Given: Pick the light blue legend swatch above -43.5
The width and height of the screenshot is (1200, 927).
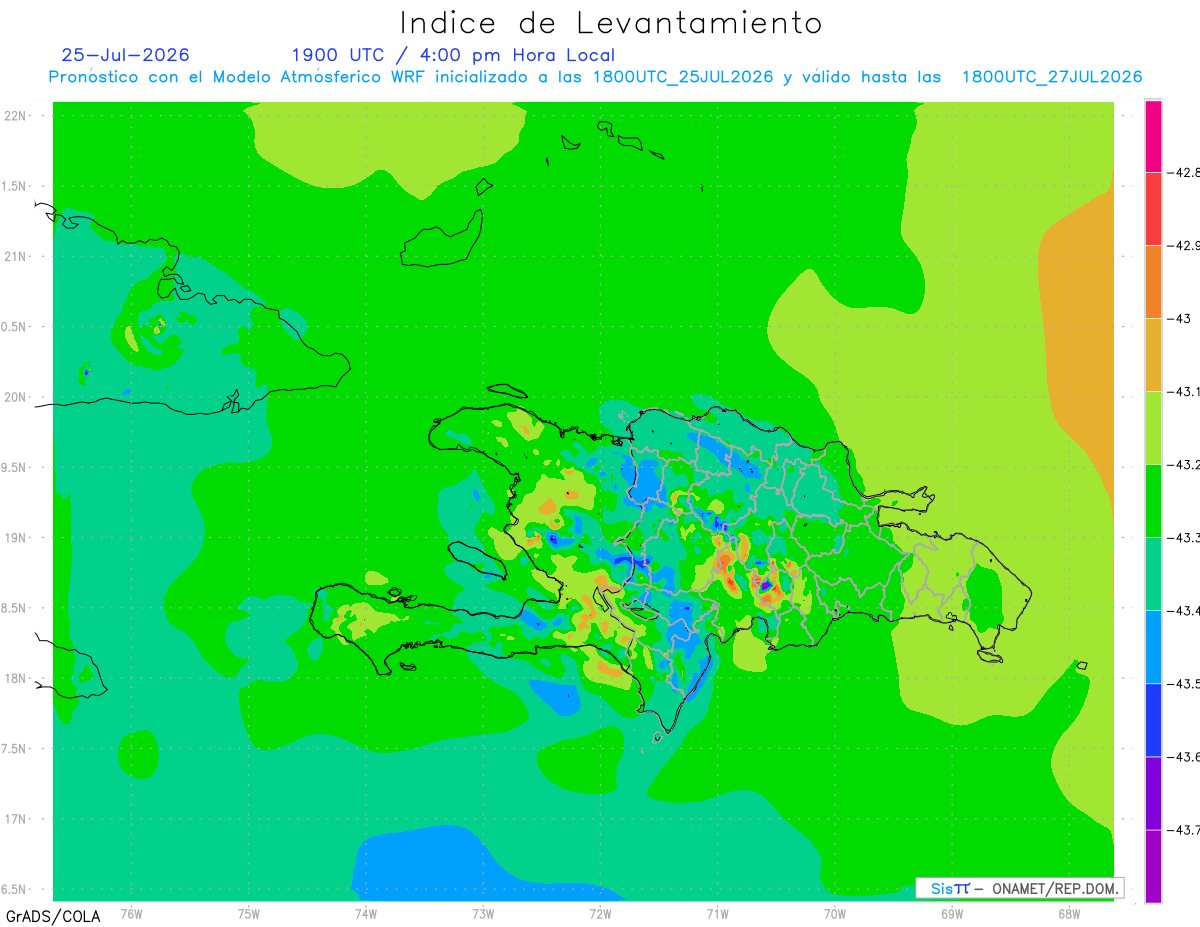Looking at the screenshot, I should [1153, 647].
